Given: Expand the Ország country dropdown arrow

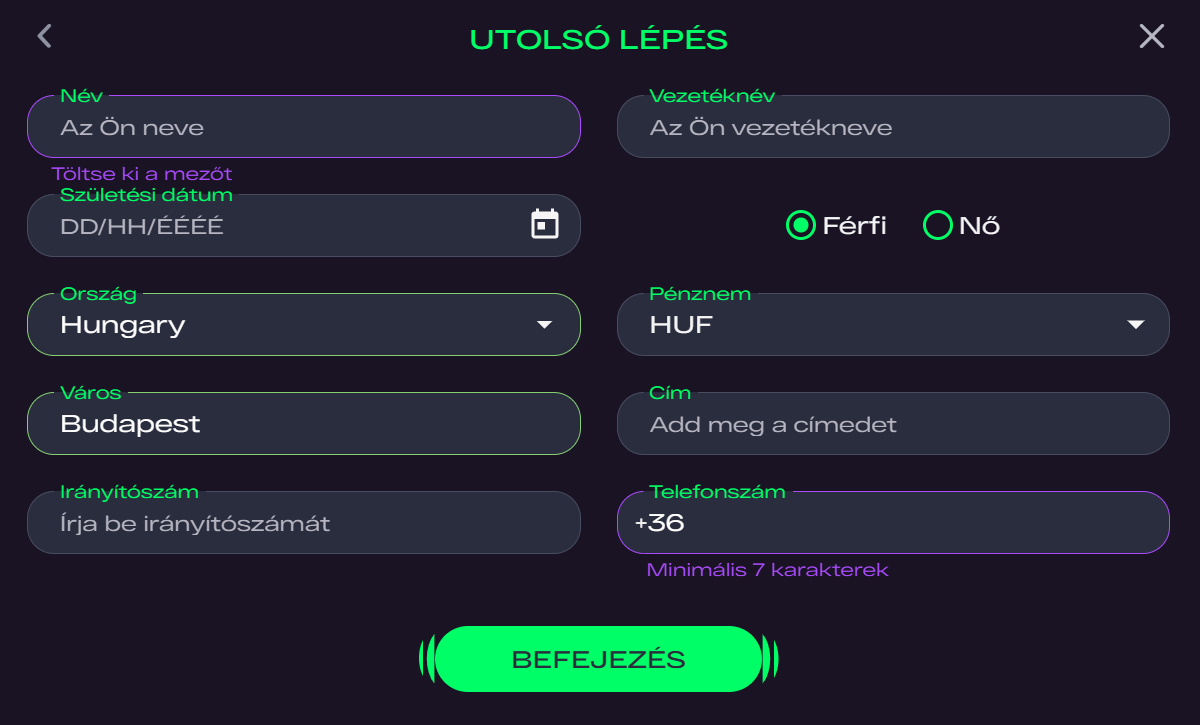Looking at the screenshot, I should 544,325.
